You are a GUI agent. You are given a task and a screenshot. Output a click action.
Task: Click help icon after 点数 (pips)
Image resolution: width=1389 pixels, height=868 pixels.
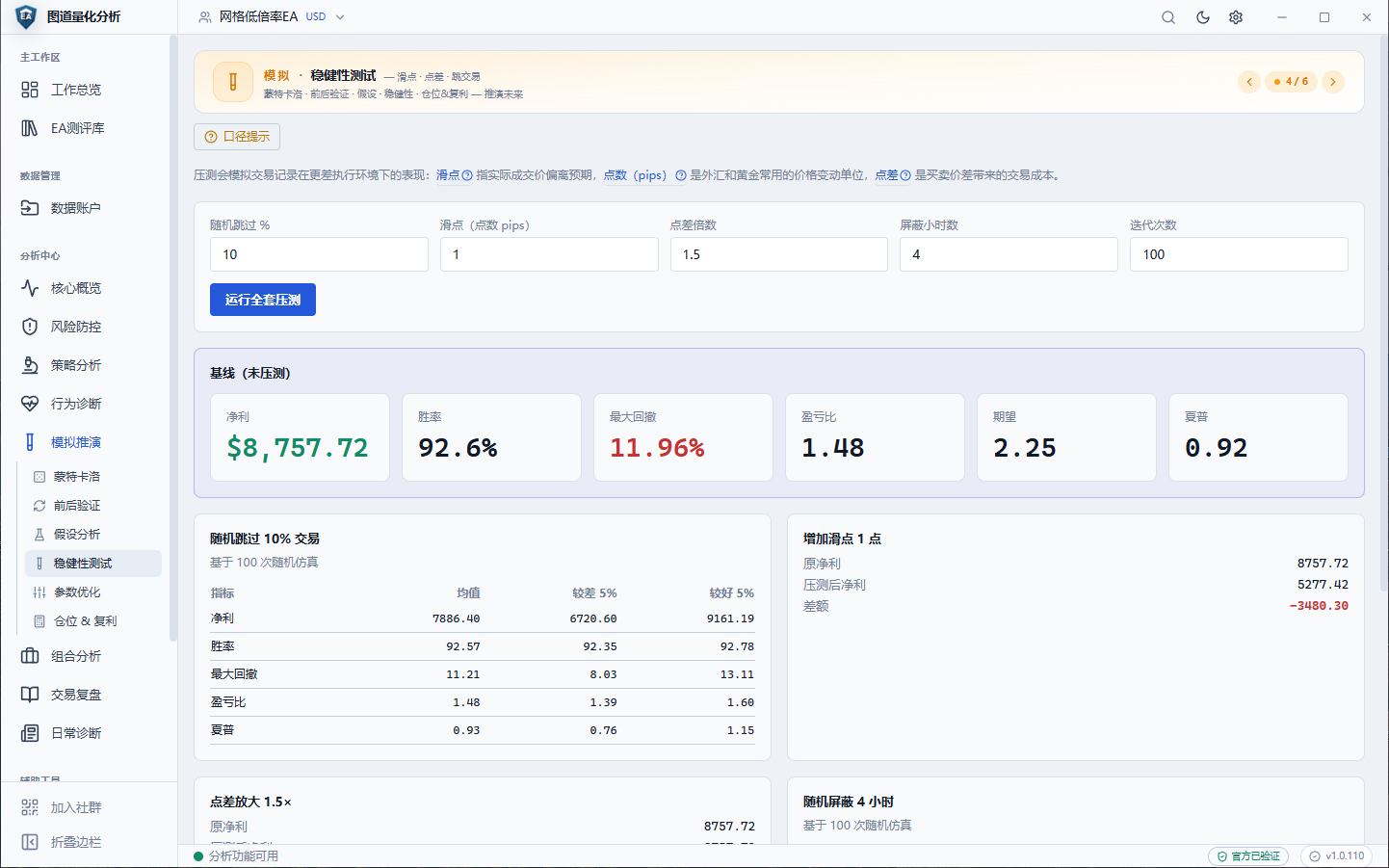[x=681, y=175]
